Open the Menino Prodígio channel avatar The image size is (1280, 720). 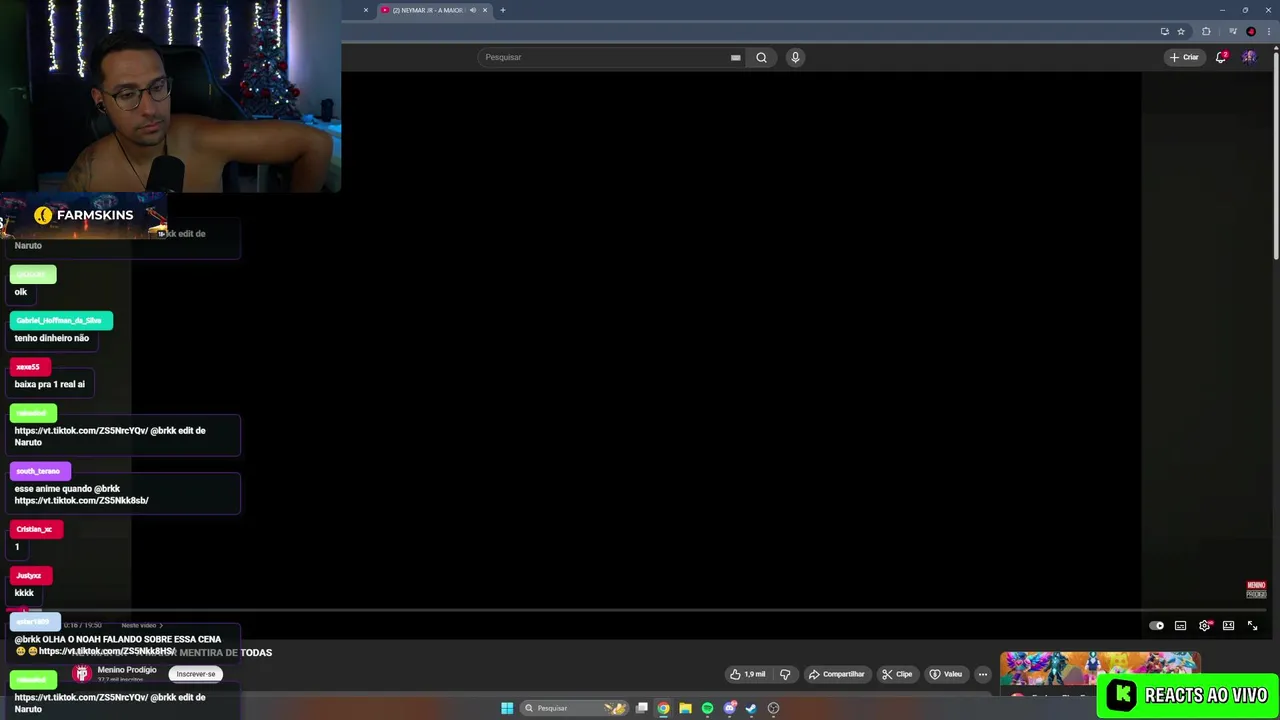(82, 673)
